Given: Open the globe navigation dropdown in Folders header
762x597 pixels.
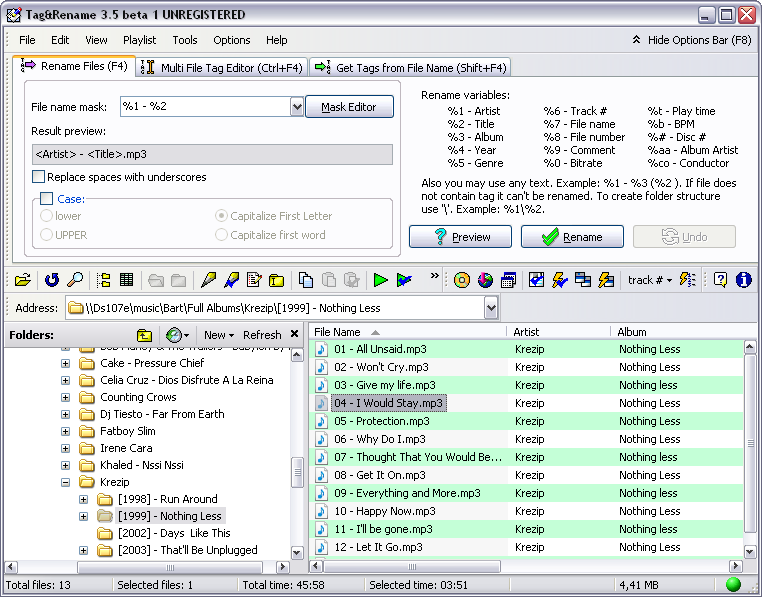Looking at the screenshot, I should click(177, 335).
